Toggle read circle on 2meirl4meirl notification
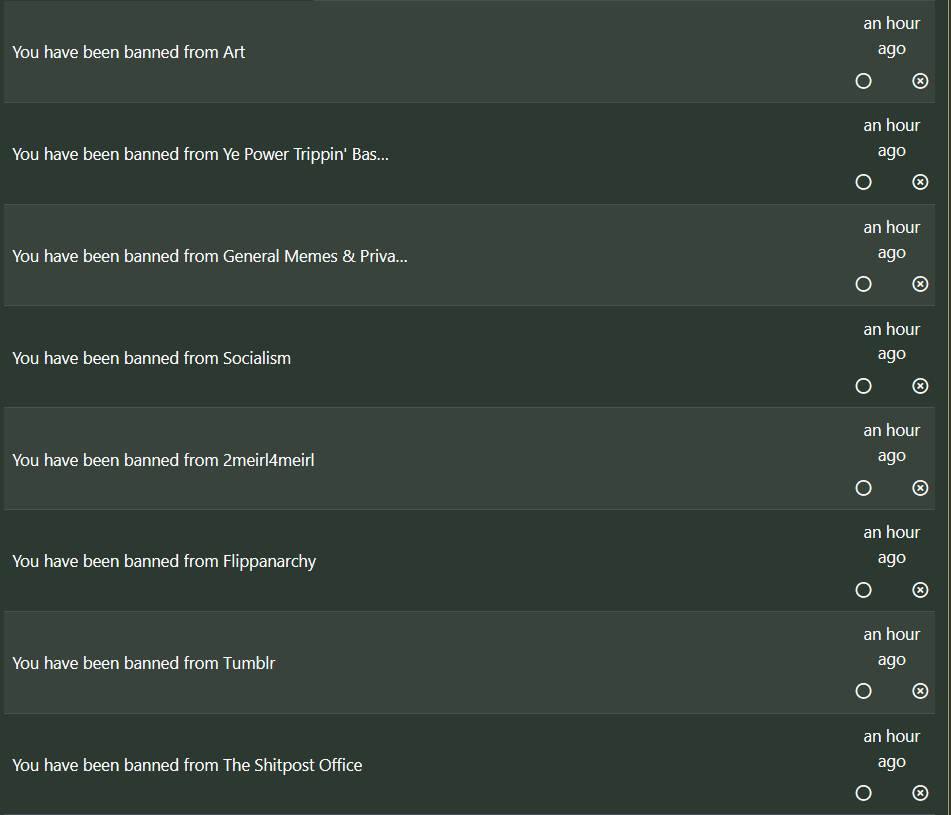 (864, 488)
